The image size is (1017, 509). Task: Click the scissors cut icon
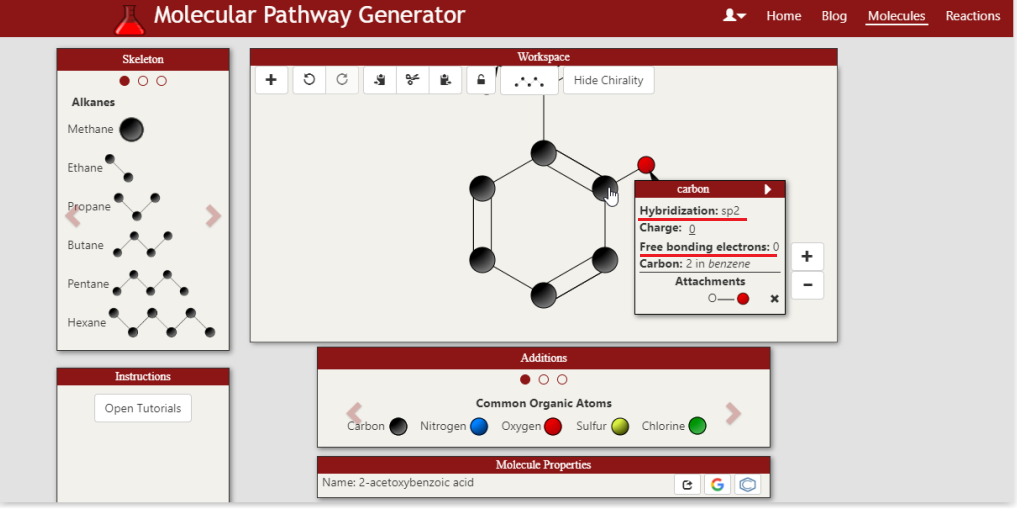click(x=412, y=80)
